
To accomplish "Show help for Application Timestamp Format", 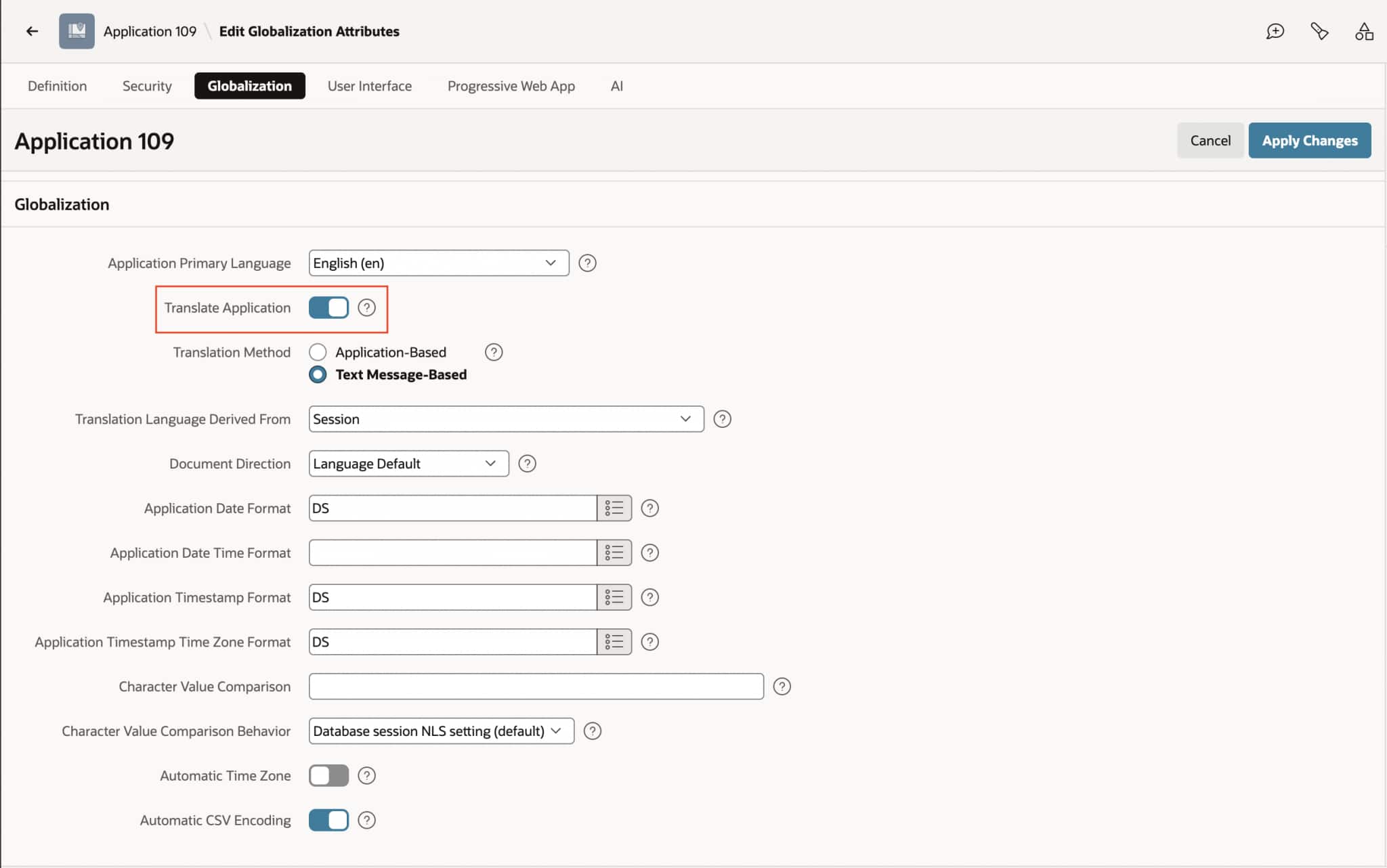I will tap(649, 597).
